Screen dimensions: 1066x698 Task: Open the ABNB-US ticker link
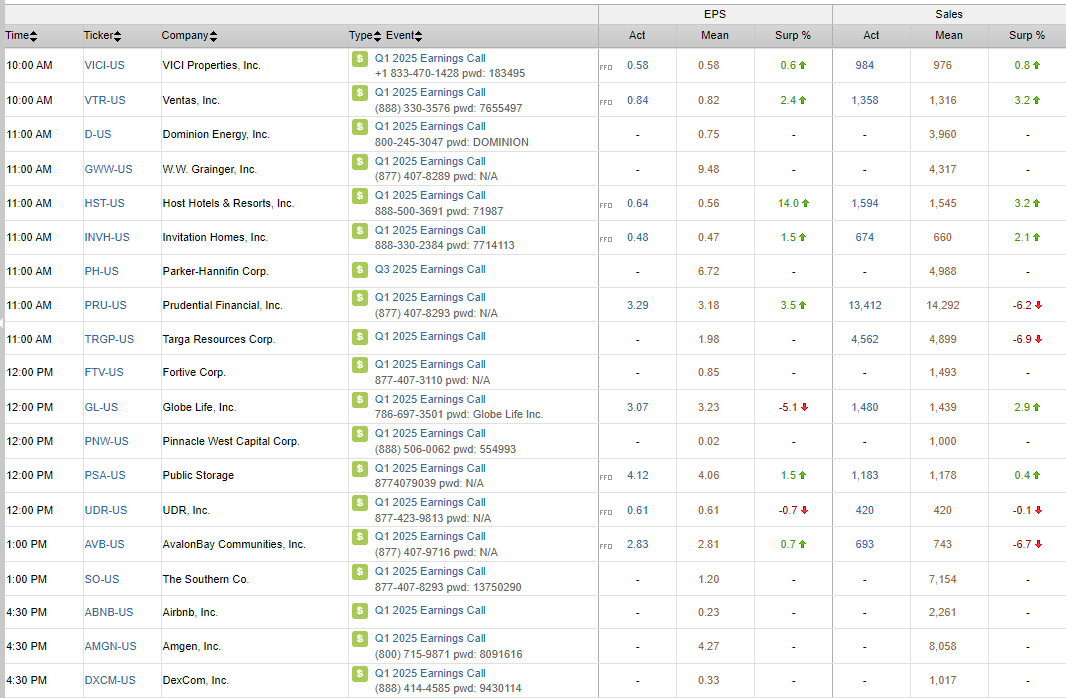[x=109, y=612]
